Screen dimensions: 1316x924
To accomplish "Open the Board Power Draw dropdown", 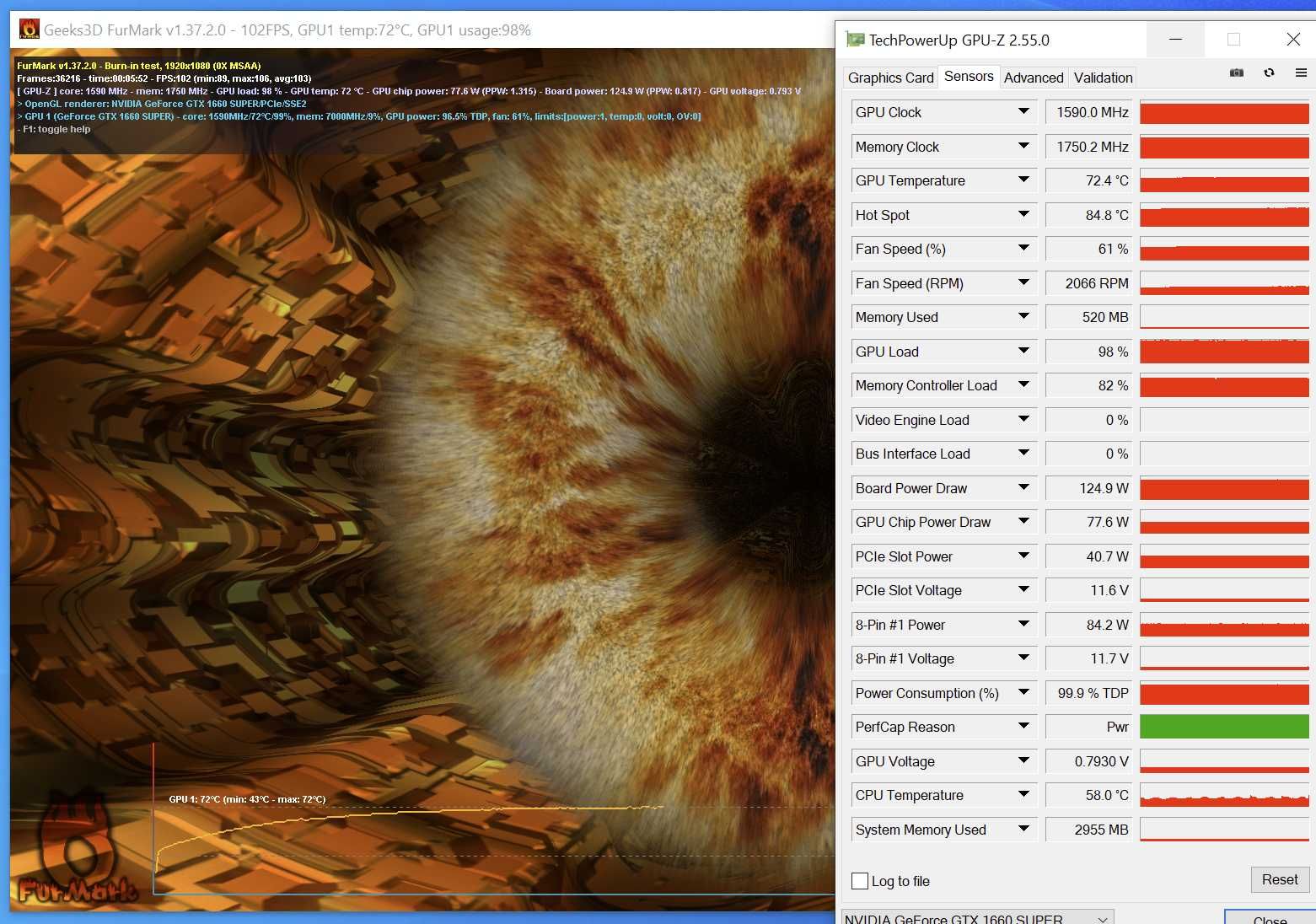I will click(1023, 488).
